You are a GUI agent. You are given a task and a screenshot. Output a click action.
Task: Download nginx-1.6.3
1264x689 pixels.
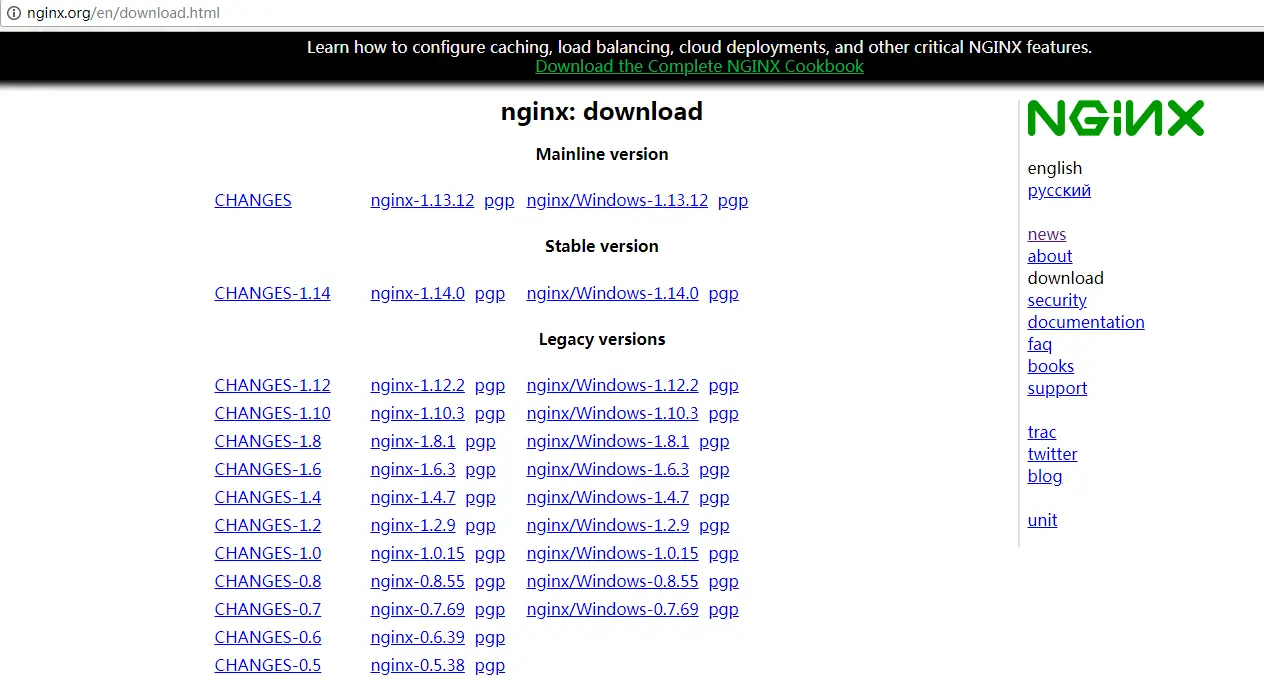pos(413,469)
